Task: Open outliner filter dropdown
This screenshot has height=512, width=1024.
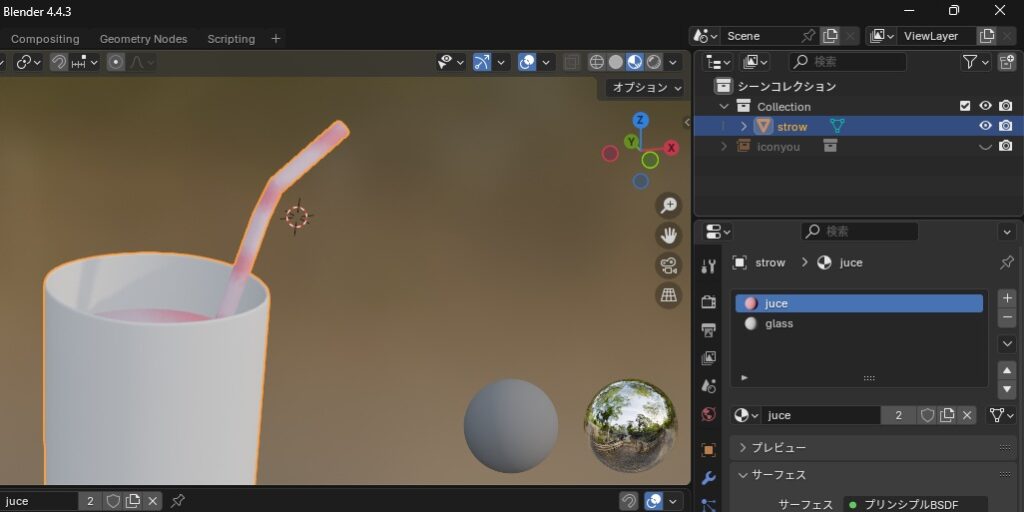Action: [976, 62]
